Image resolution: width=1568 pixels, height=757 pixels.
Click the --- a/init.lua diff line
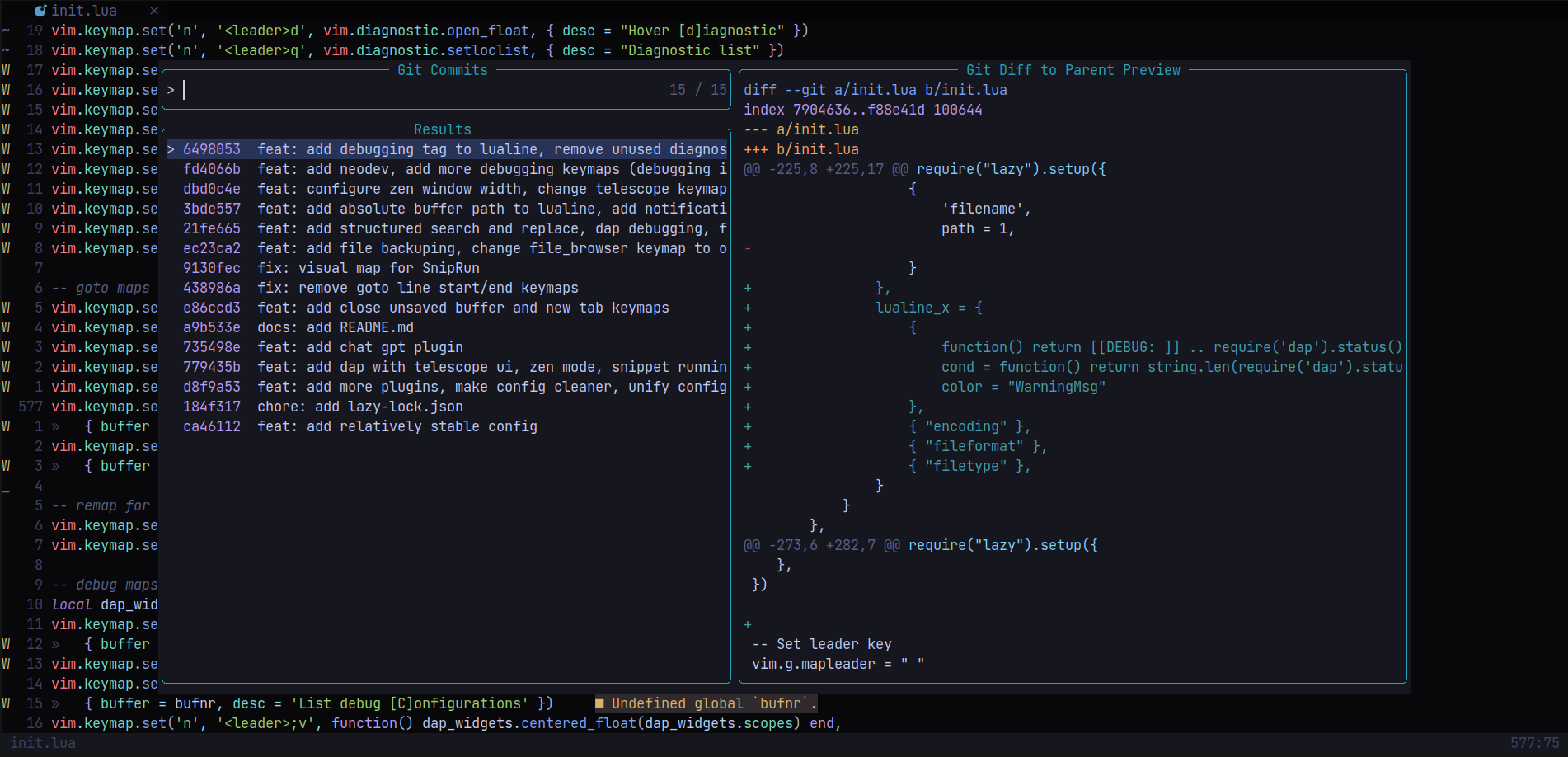[x=801, y=129]
